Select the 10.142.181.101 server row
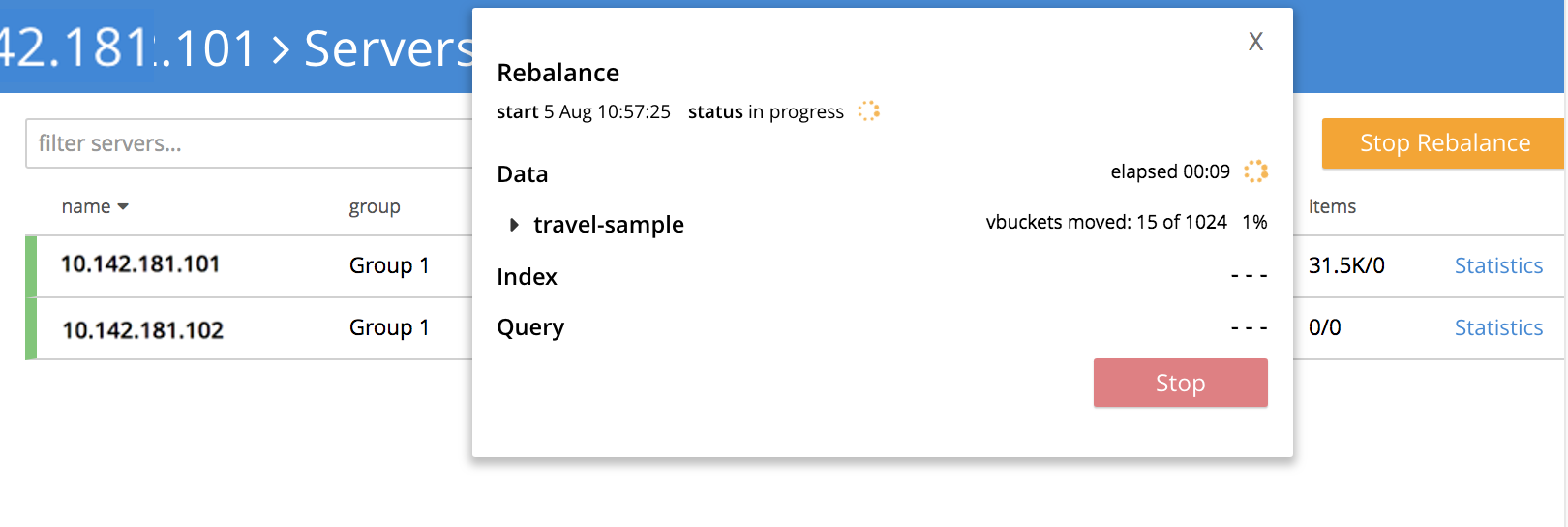1568x527 pixels. [141, 264]
